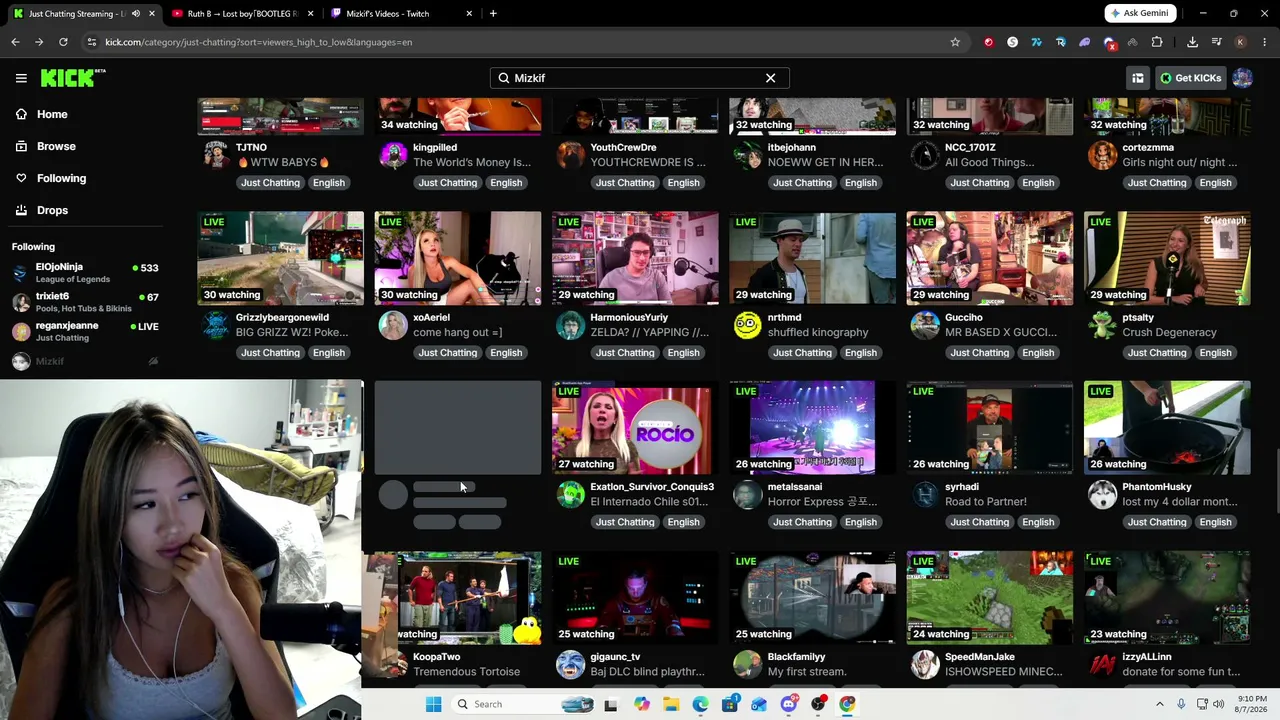The width and height of the screenshot is (1280, 720).
Task: Click Just Chatting tag under Gucciho
Action: coord(979,353)
